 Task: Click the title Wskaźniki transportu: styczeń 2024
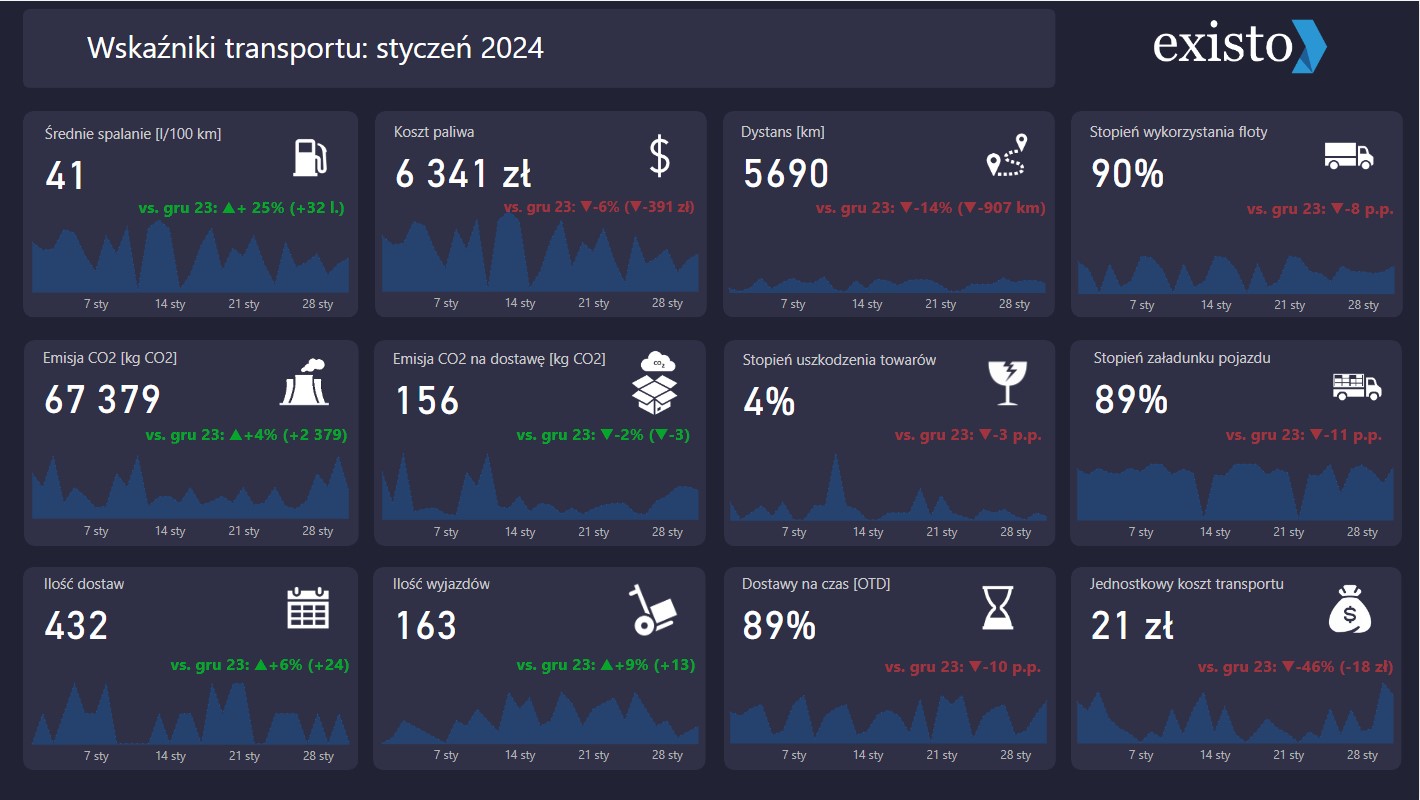tap(316, 48)
